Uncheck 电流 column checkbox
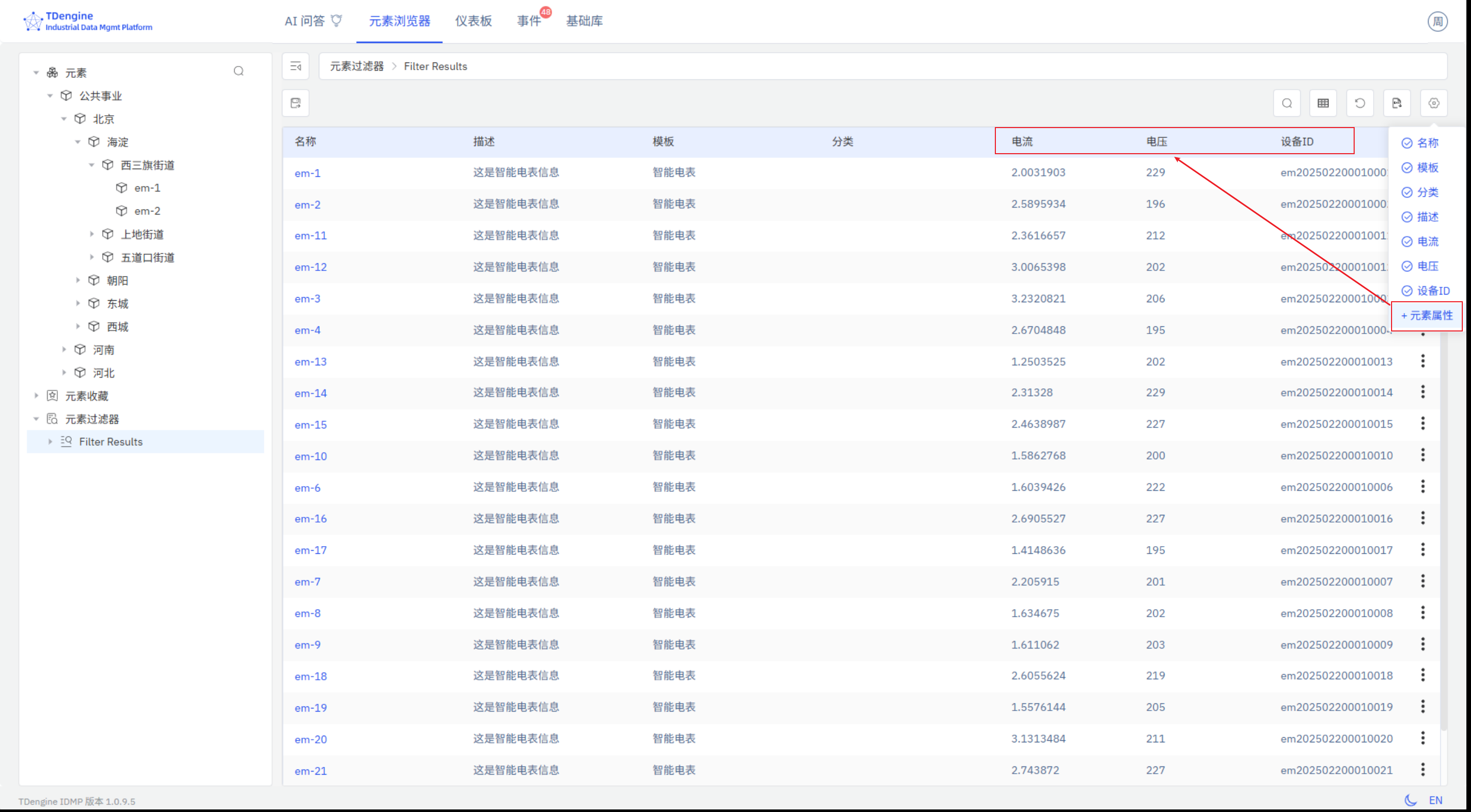 tap(1407, 242)
